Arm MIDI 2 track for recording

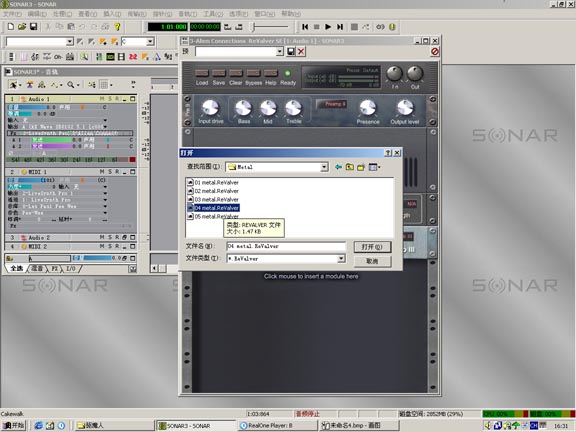pyautogui.click(x=117, y=246)
